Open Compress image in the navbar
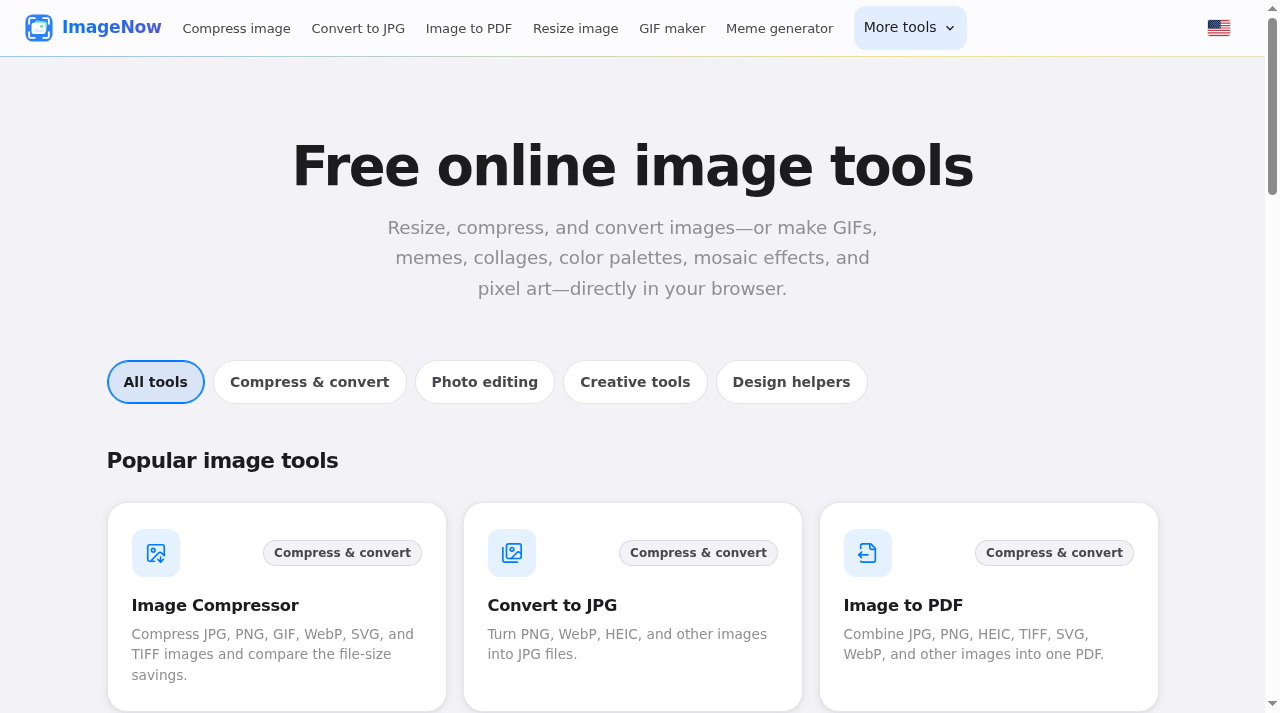This screenshot has height=713, width=1280. coord(237,29)
